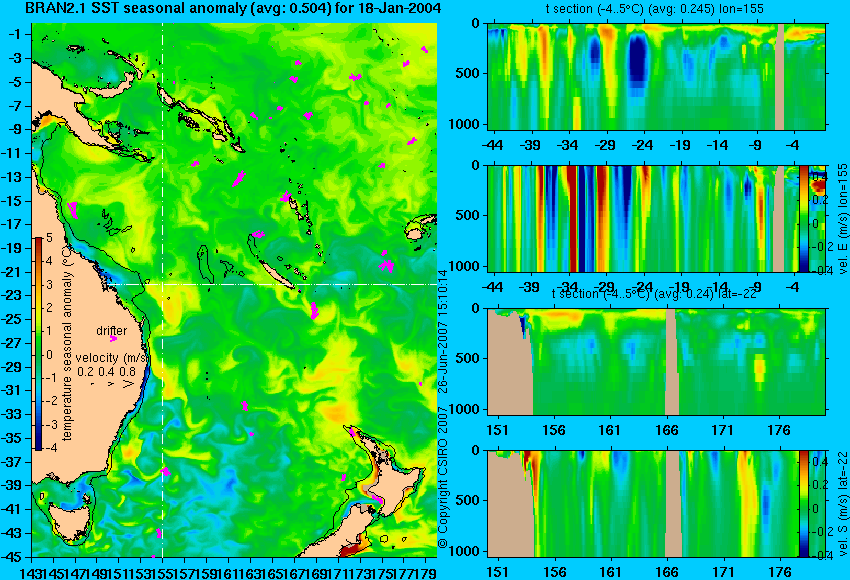Open the lon=155 temperature section plot
Viewport: 850px width, 580px height.
[656, 76]
